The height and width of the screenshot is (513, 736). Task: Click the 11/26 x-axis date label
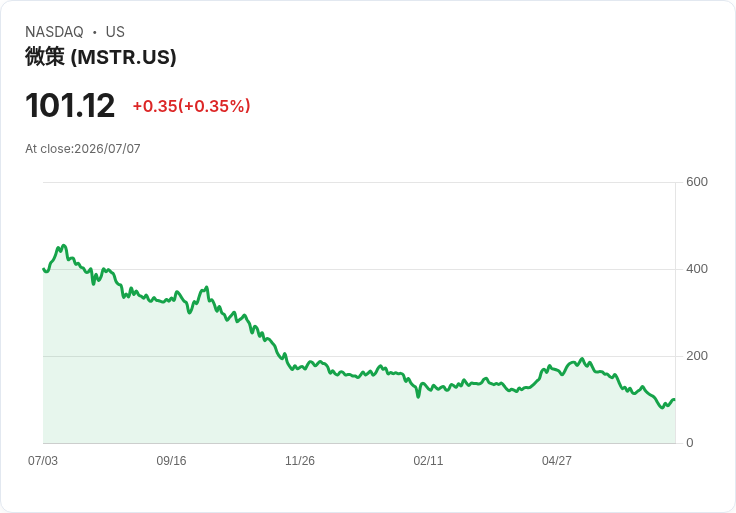[x=300, y=460]
